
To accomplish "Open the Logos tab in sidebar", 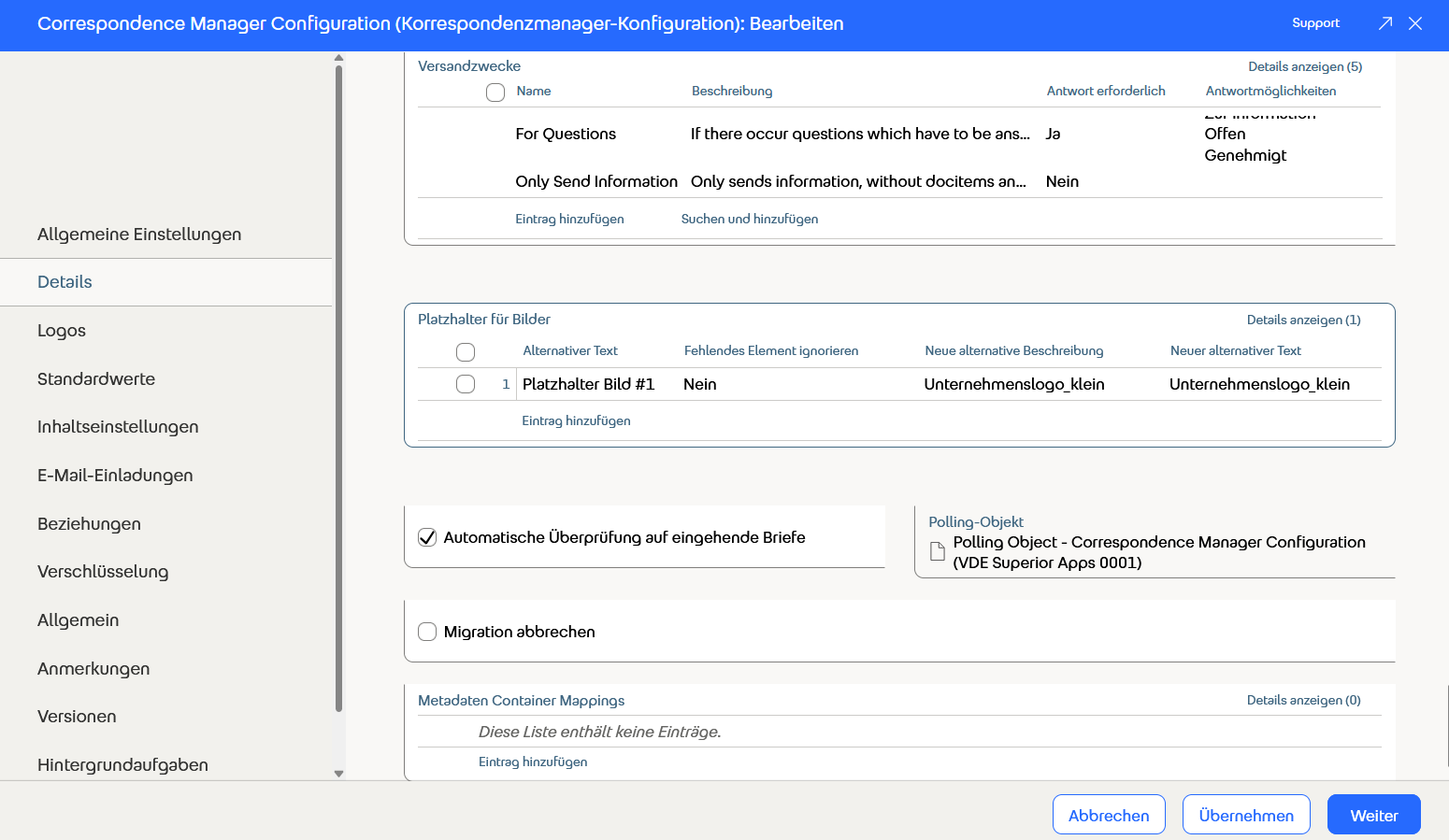I will click(62, 331).
